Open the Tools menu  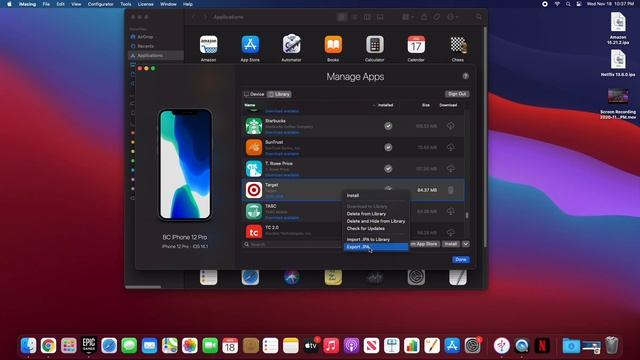pos(126,4)
